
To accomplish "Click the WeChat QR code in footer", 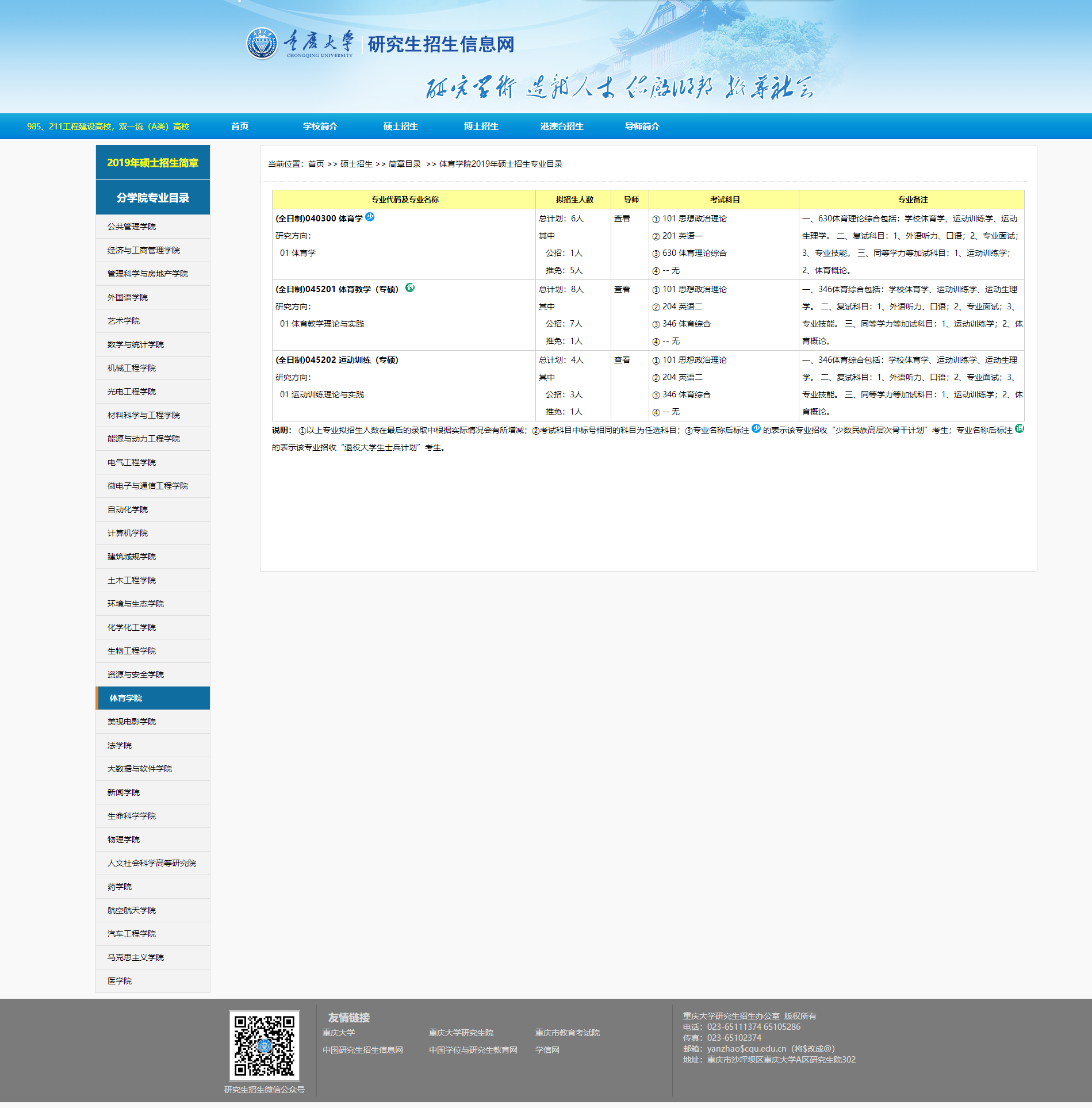I will click(264, 1045).
